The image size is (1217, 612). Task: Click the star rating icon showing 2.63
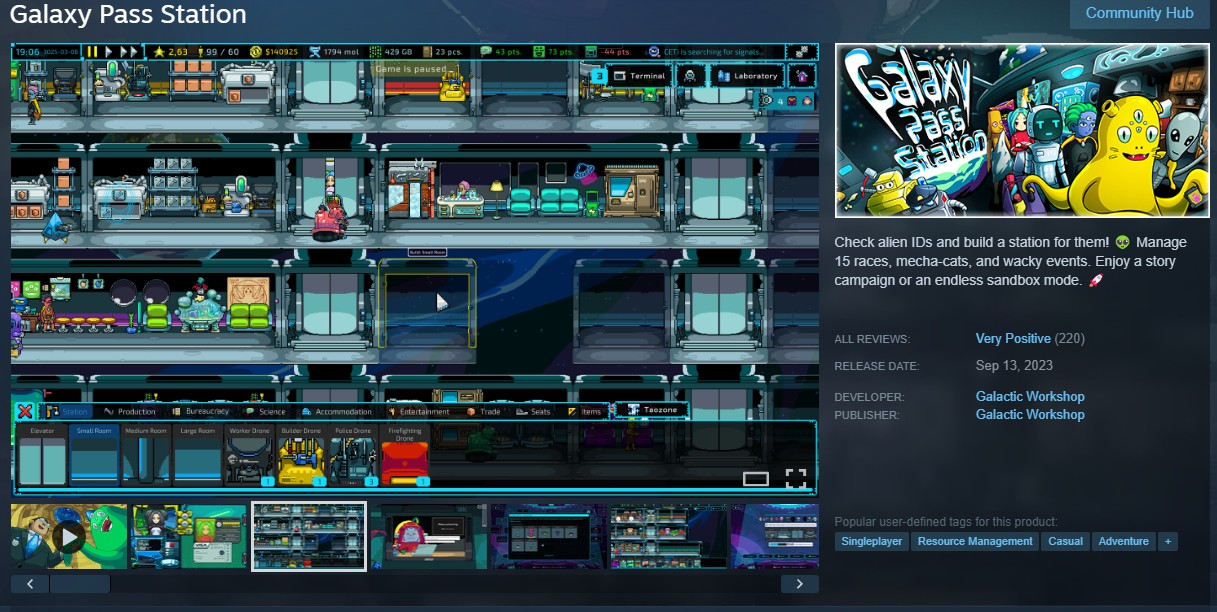(x=158, y=51)
